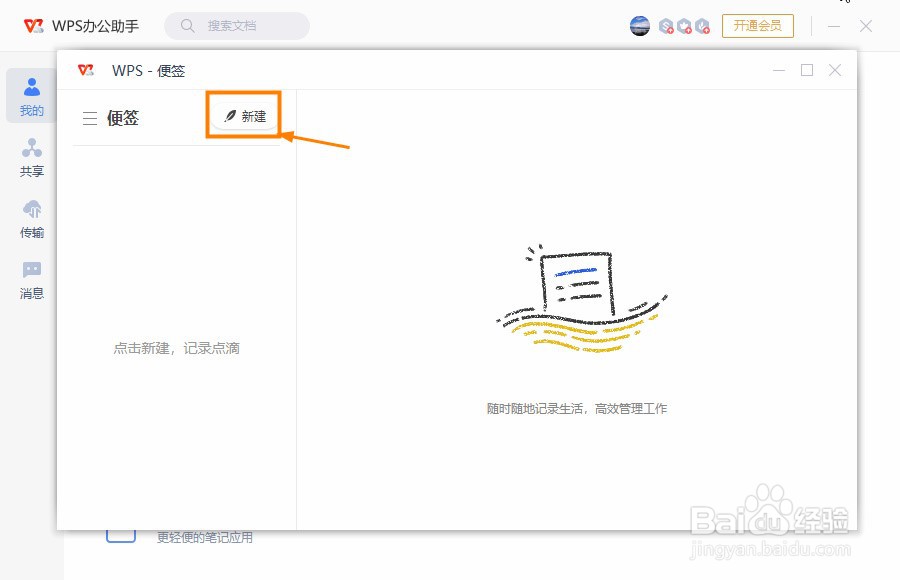Click the note illustration in empty pane
The width and height of the screenshot is (900, 580).
click(582, 299)
